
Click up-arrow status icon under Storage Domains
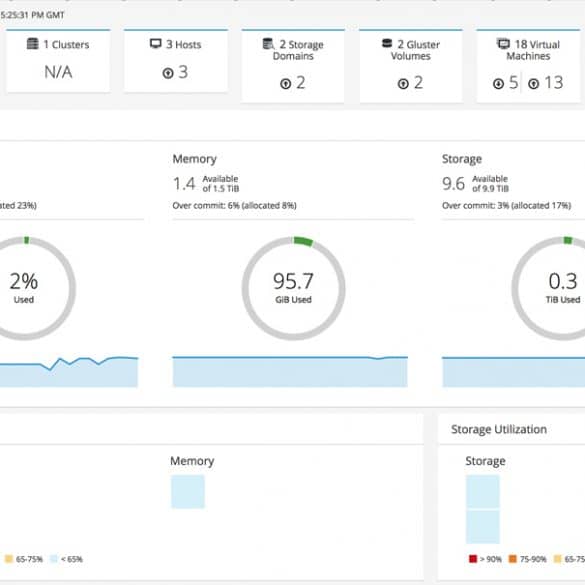pyautogui.click(x=285, y=84)
